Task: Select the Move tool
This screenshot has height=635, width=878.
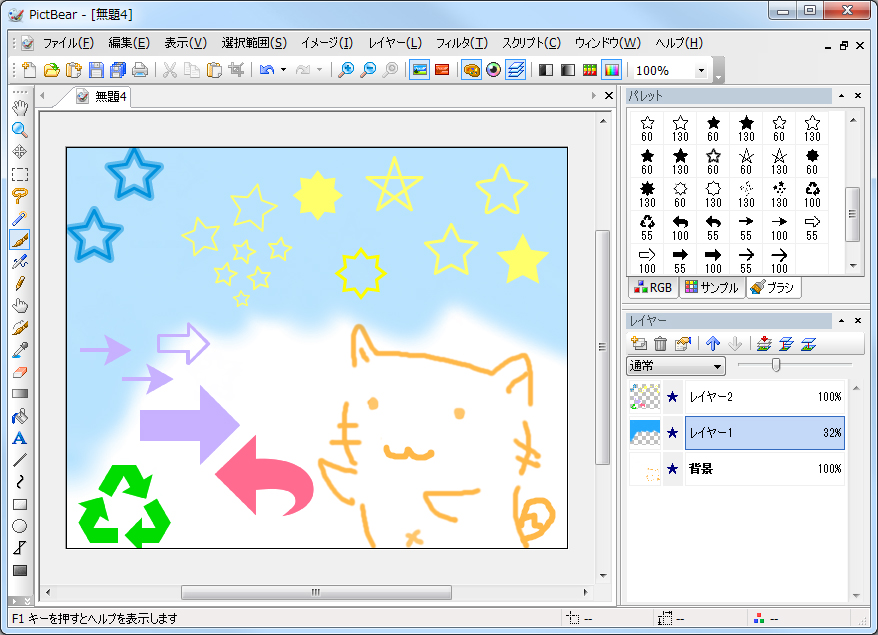Action: click(x=20, y=152)
